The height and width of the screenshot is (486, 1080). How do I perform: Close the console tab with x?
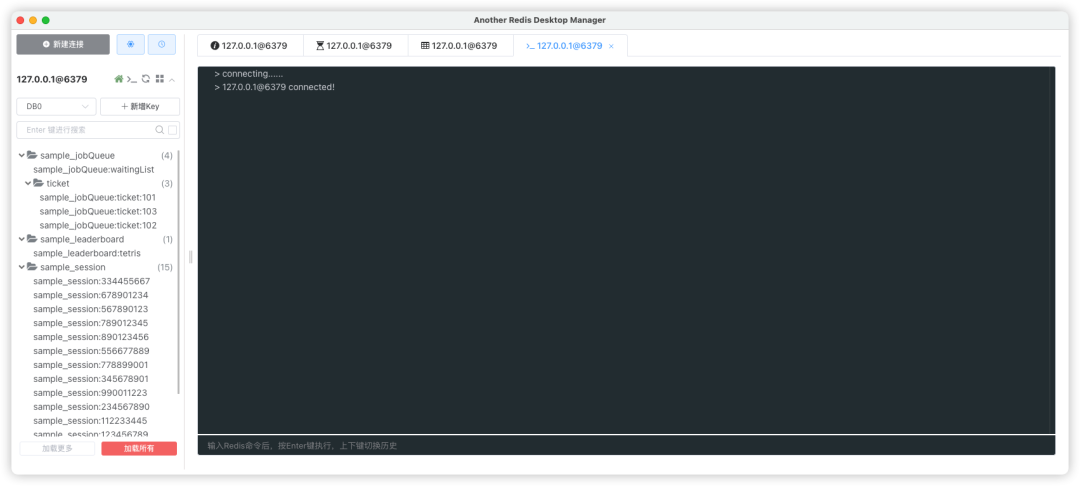tap(612, 46)
